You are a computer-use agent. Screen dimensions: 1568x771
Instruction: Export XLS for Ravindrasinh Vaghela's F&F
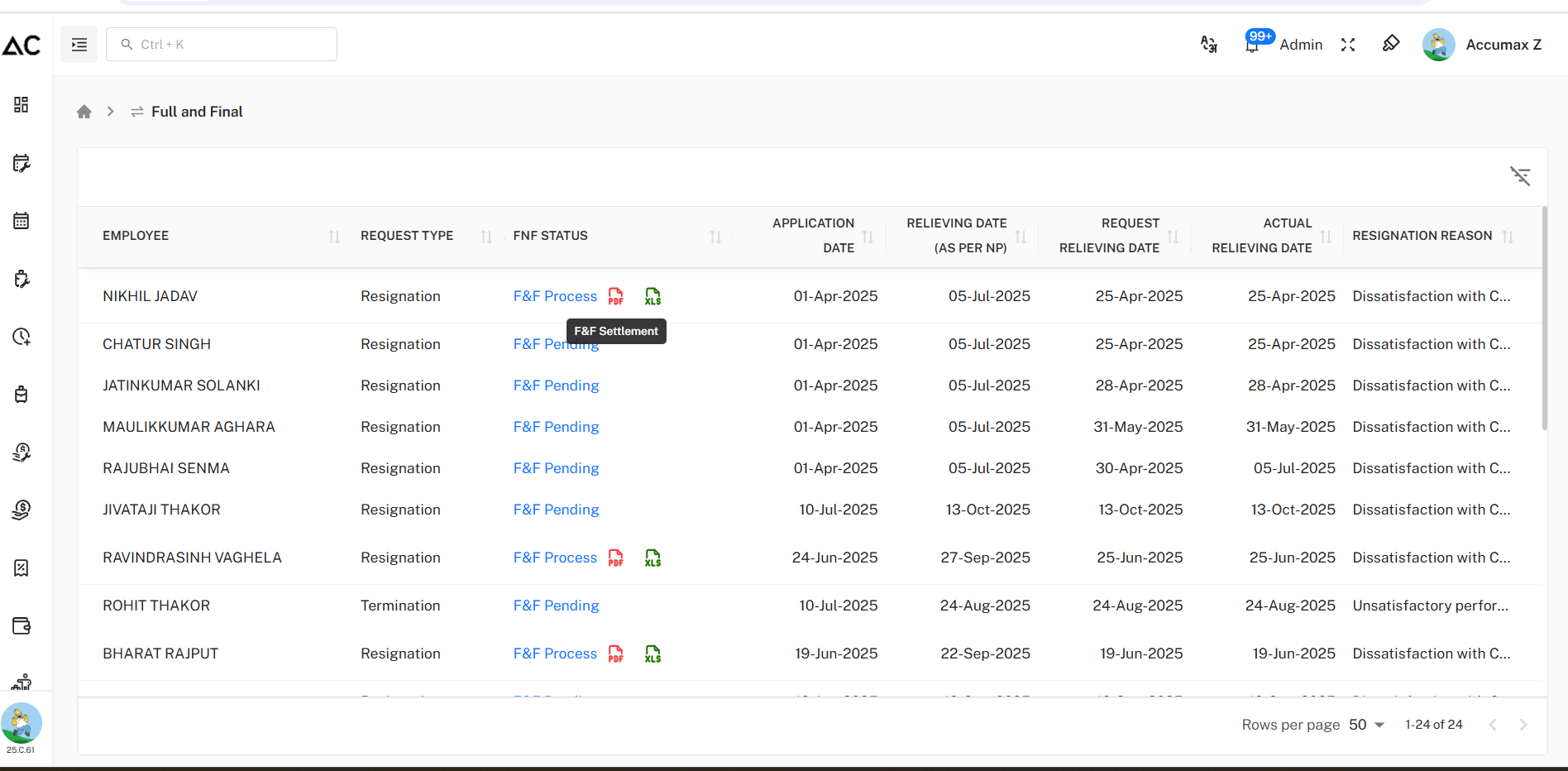(653, 558)
